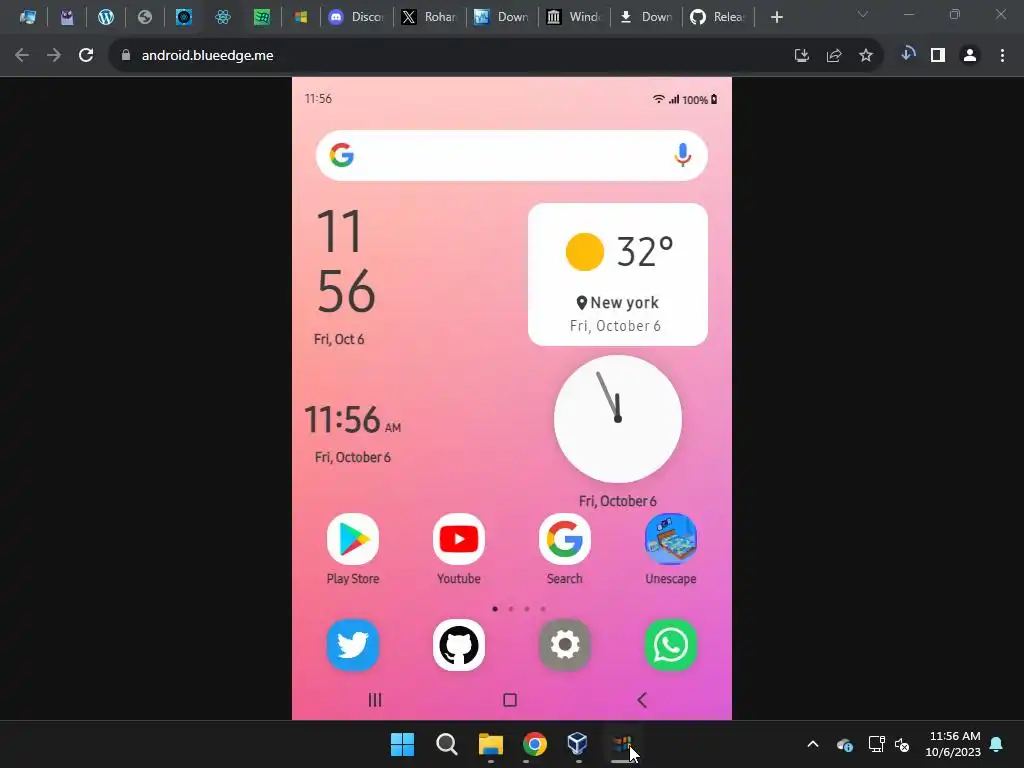
Task: Show hidden system tray icons
Action: pos(813,744)
